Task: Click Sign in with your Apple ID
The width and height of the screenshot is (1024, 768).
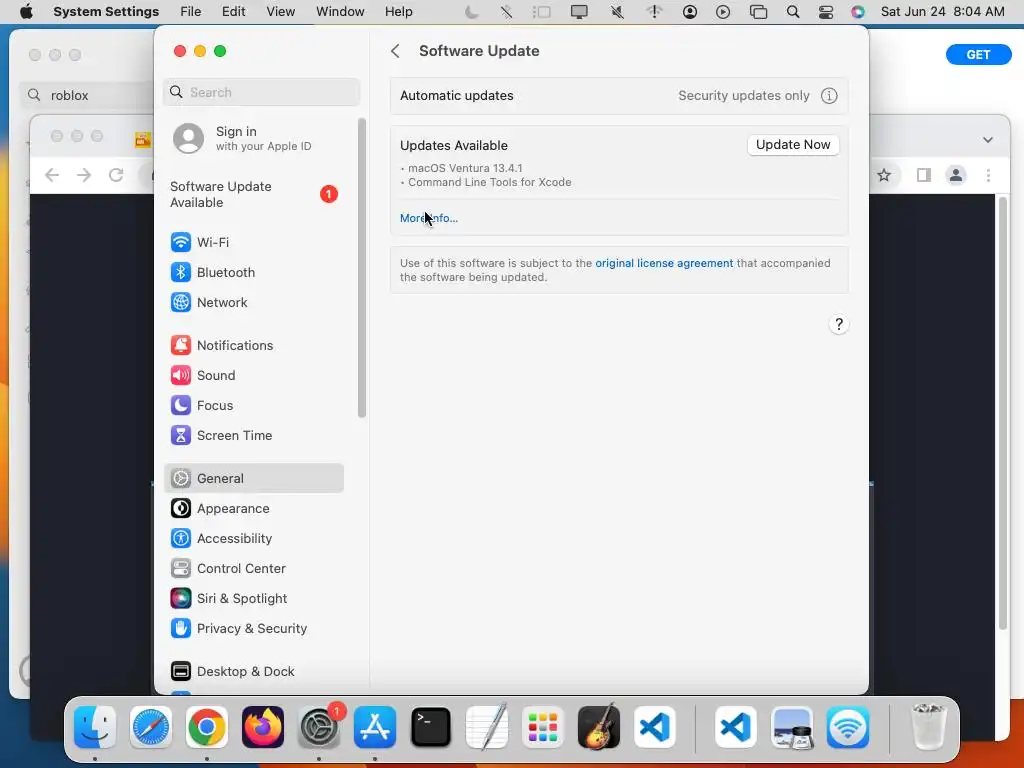Action: (x=253, y=138)
